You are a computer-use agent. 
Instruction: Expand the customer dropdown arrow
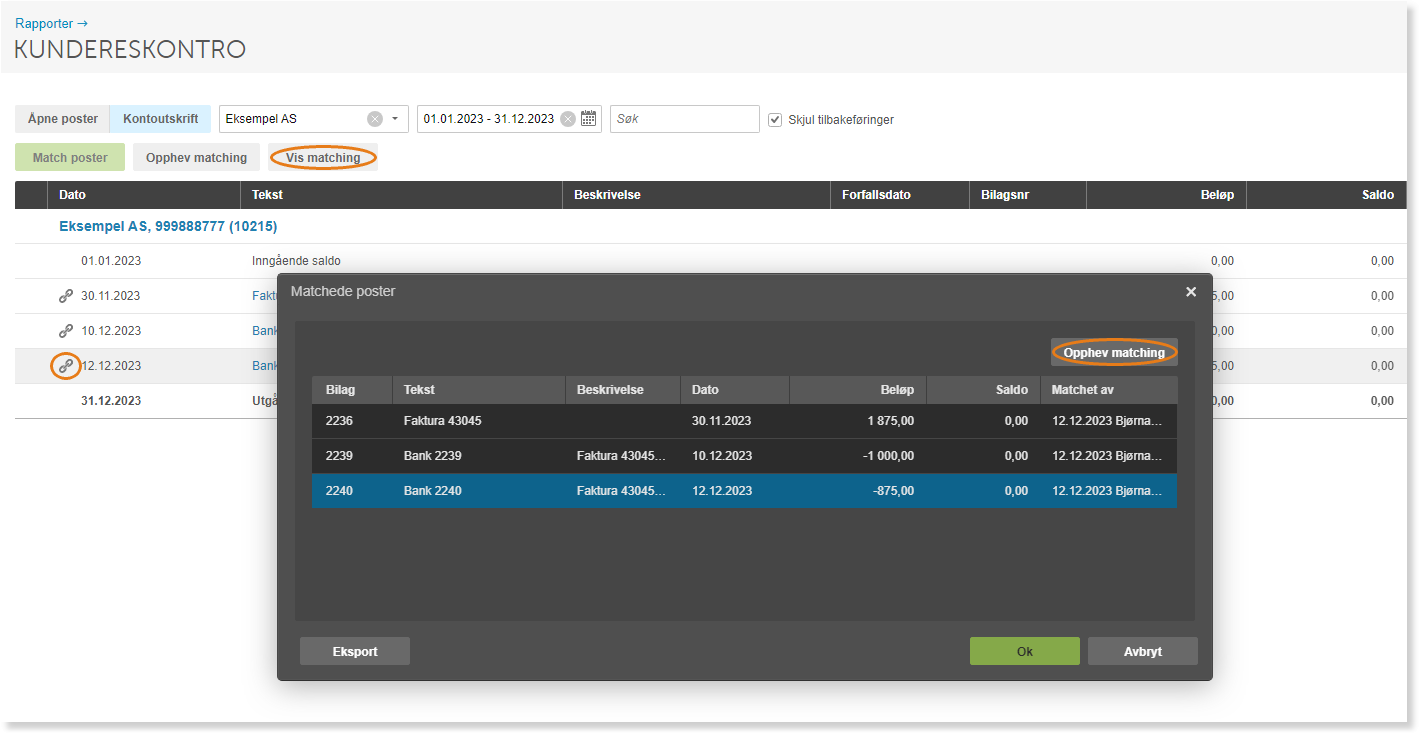(395, 119)
